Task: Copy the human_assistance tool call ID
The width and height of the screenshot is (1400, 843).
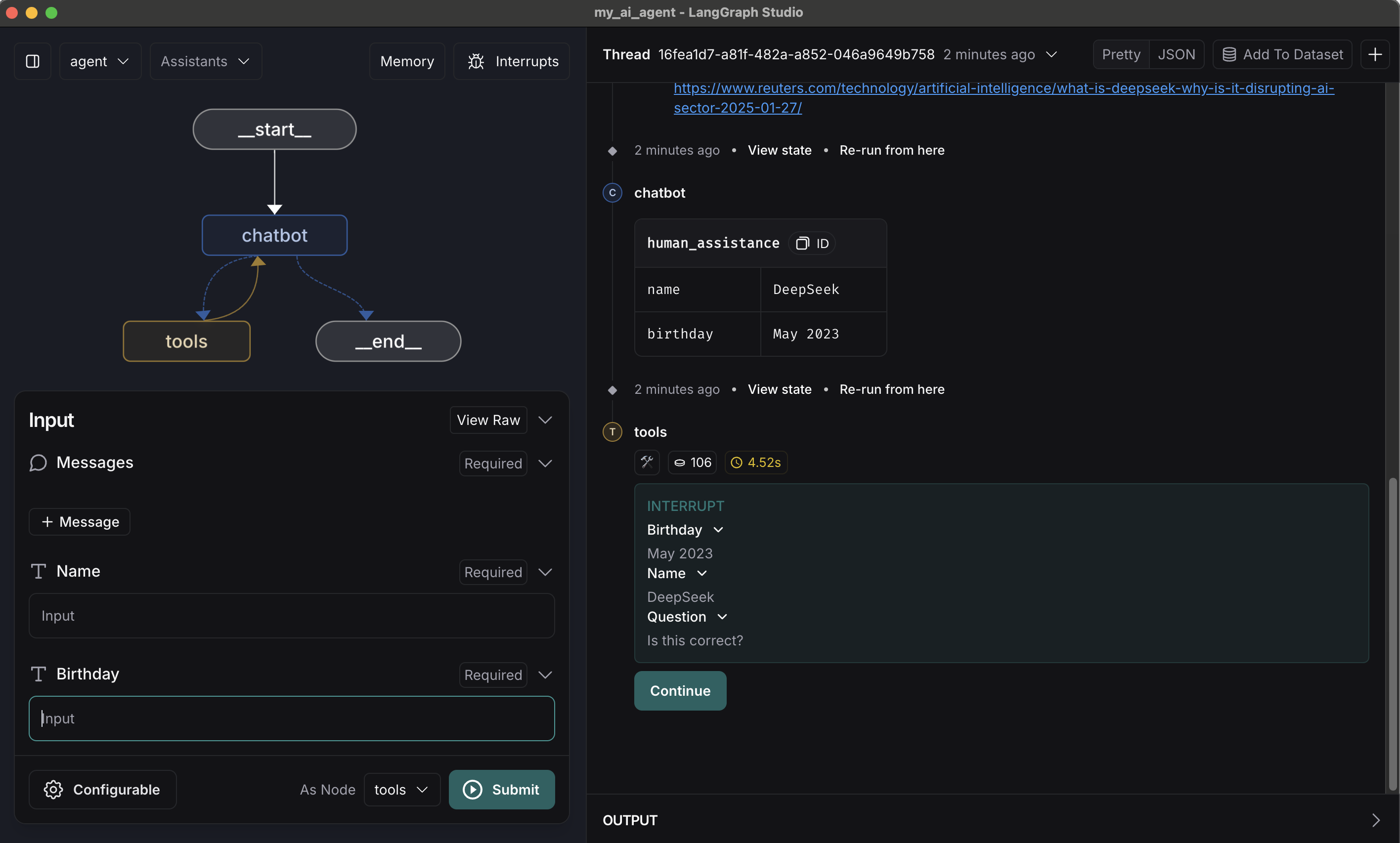Action: click(812, 243)
